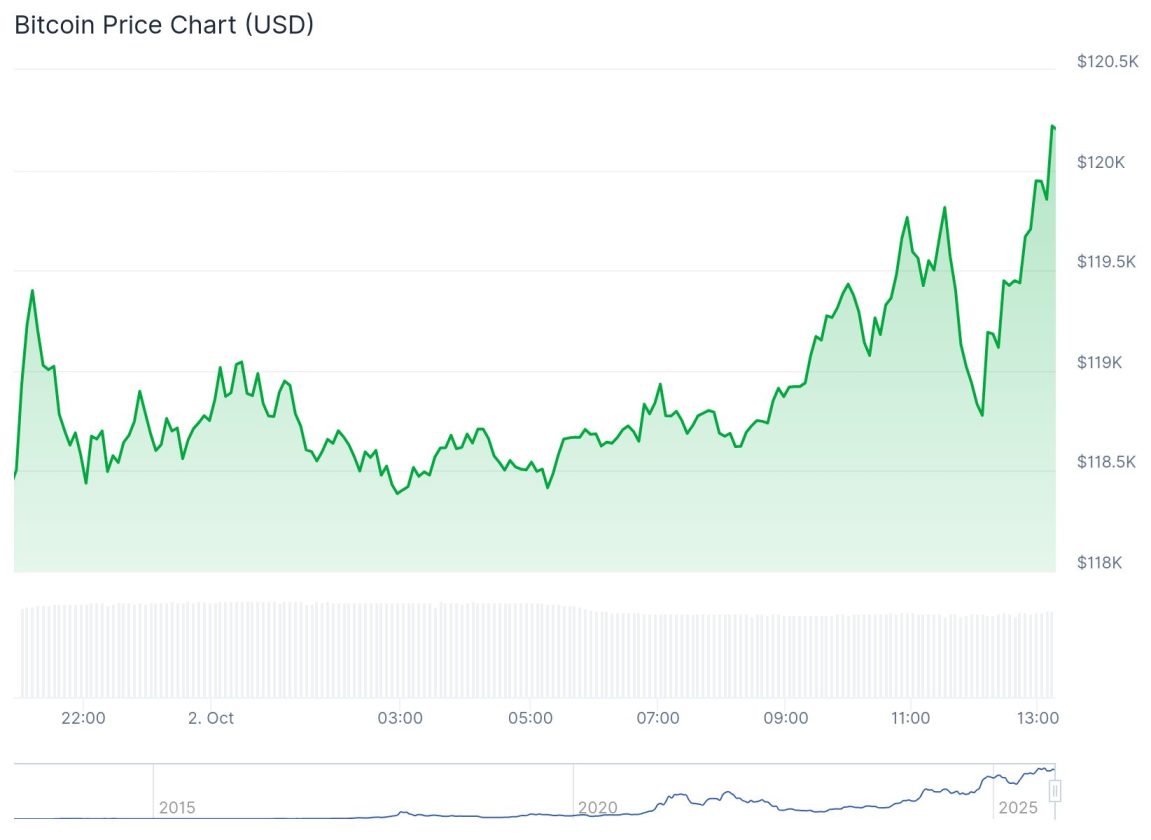The image size is (1151, 840).
Task: Click the $120K price axis label
Action: 1100,162
